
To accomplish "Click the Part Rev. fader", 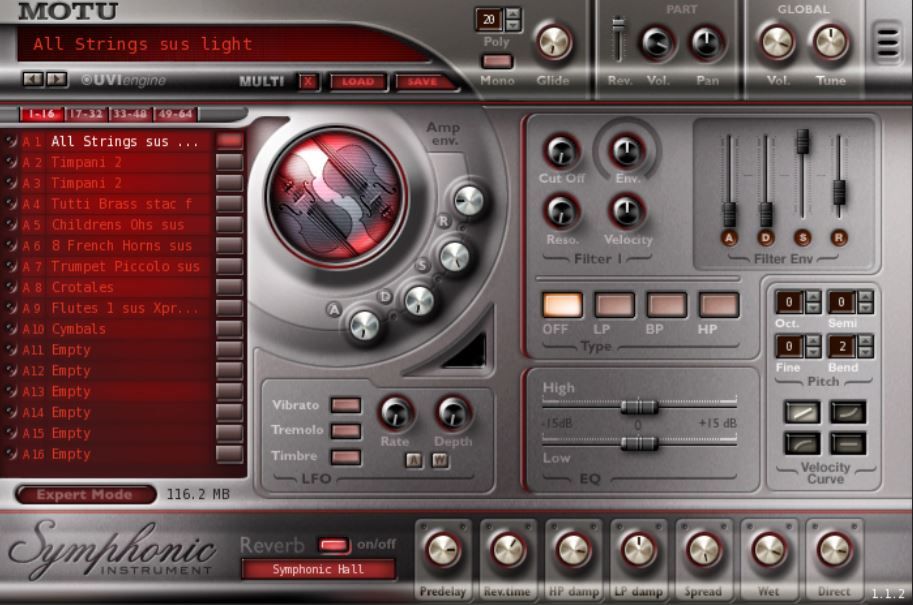I will [618, 25].
